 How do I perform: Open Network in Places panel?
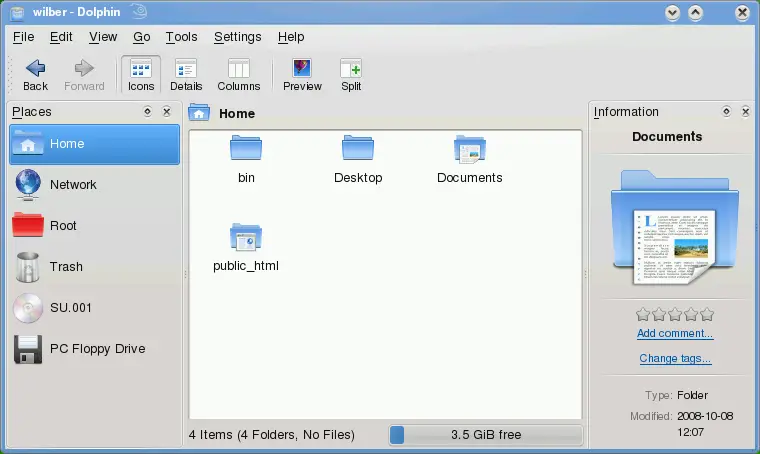73,185
